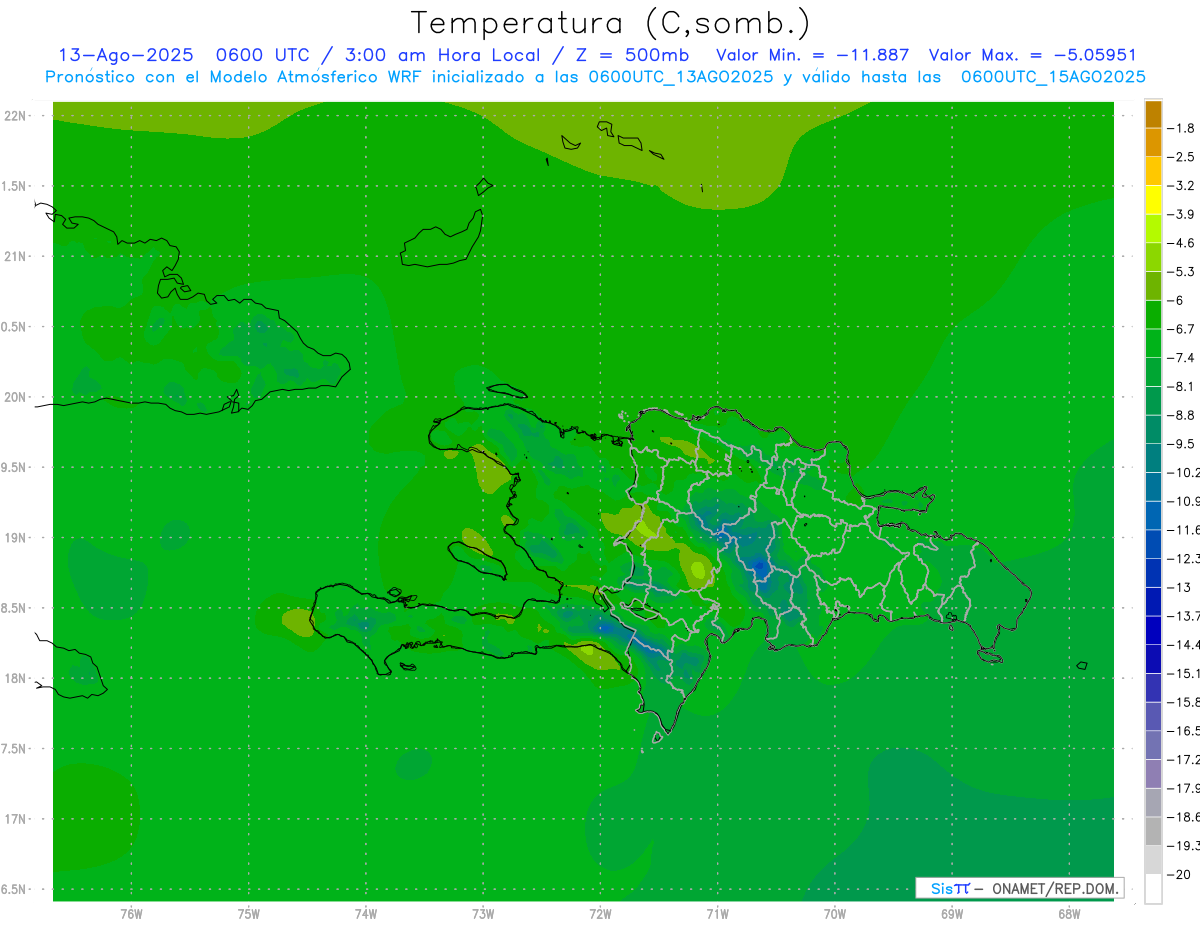This screenshot has height=927, width=1200.
Task: Click color bar value "-8.8"
Action: click(x=1183, y=415)
